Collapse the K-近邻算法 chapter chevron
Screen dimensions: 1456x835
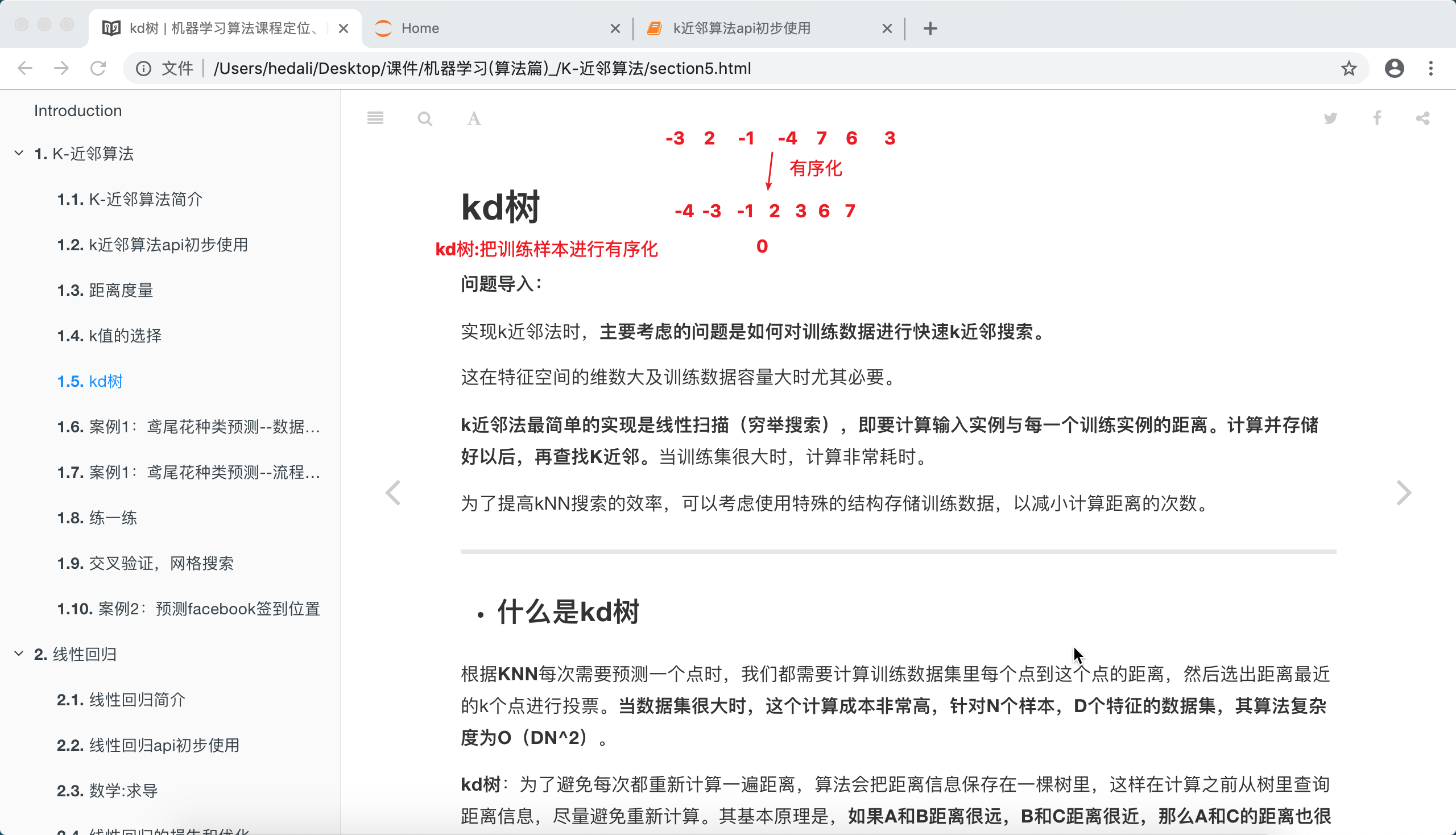[x=19, y=153]
